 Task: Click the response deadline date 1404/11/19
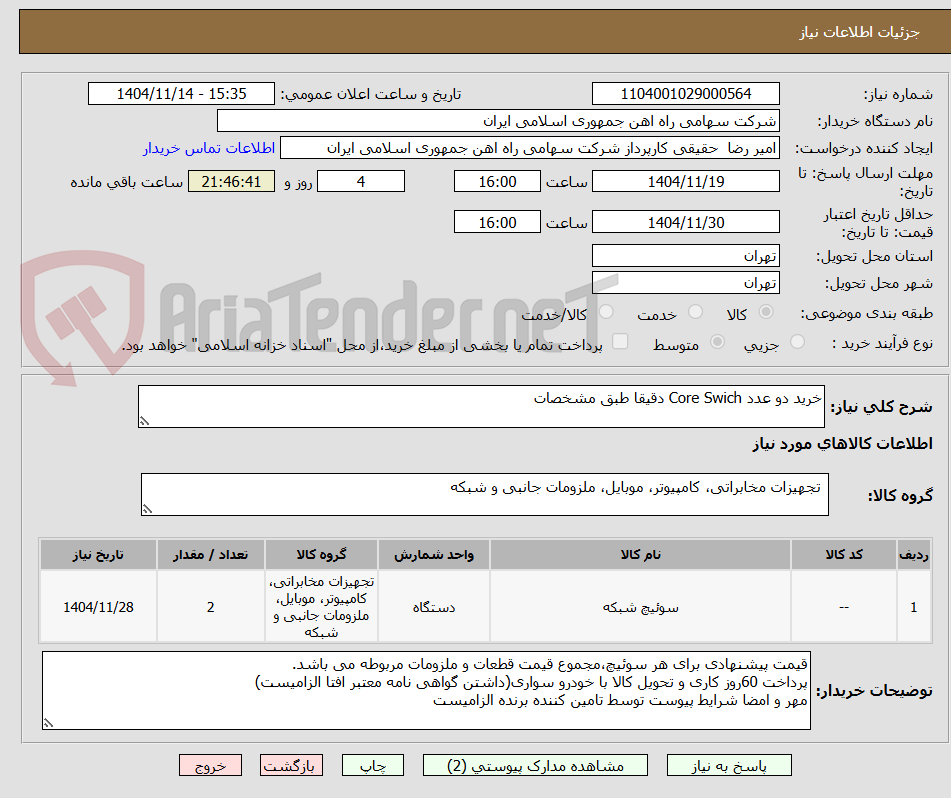tap(685, 181)
